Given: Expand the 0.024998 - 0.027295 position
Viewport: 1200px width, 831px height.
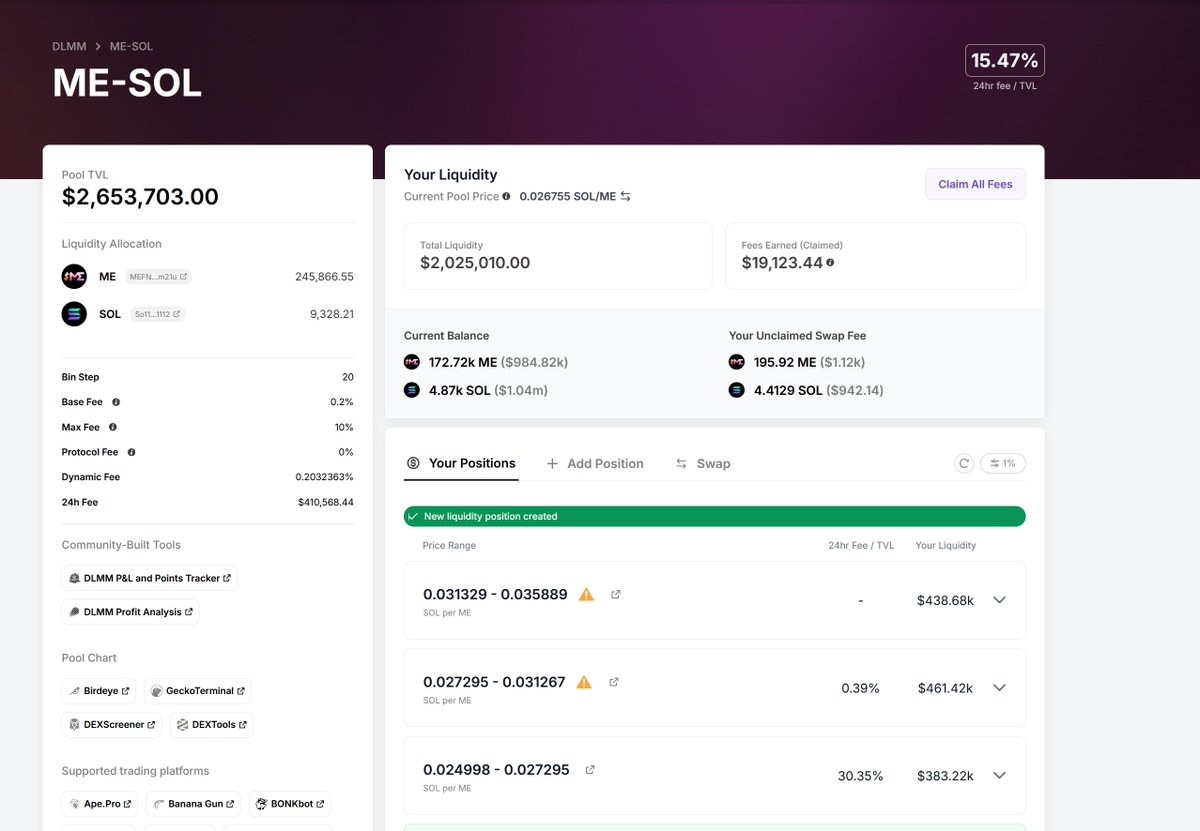Looking at the screenshot, I should (999, 776).
